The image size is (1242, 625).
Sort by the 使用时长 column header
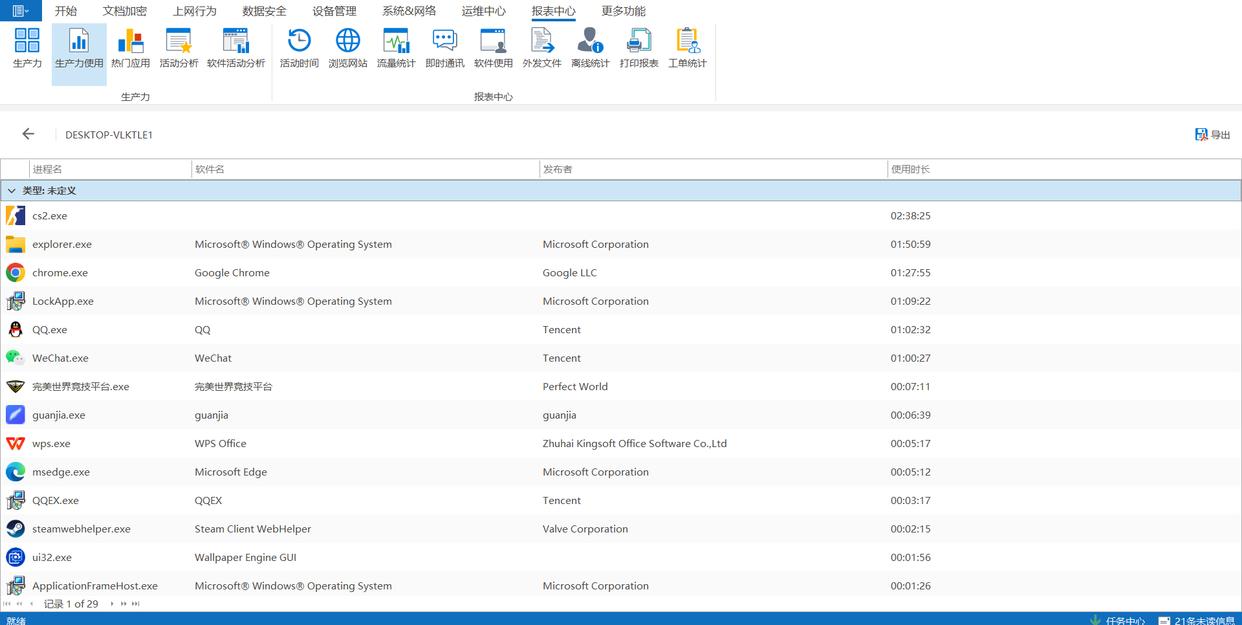[x=910, y=169]
